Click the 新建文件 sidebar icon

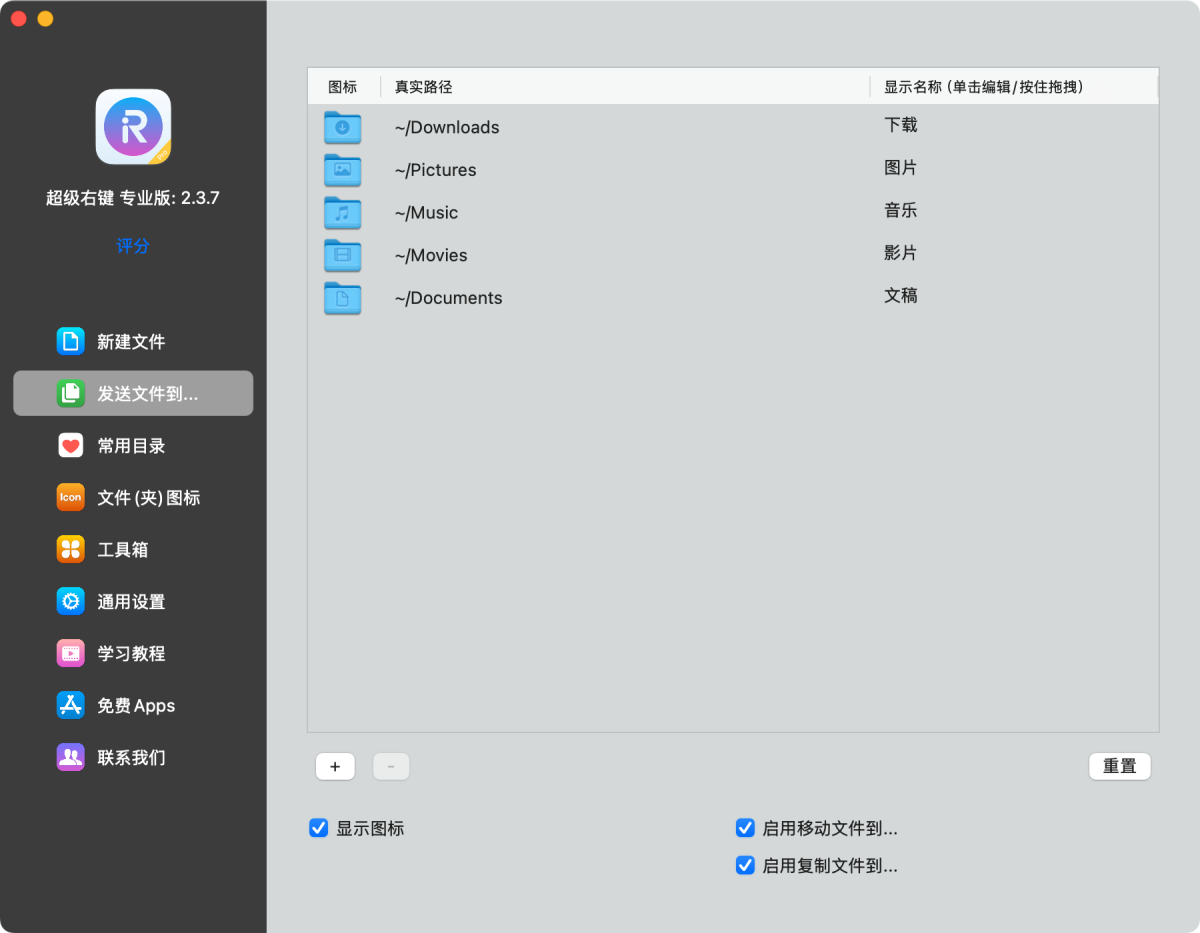pyautogui.click(x=70, y=341)
